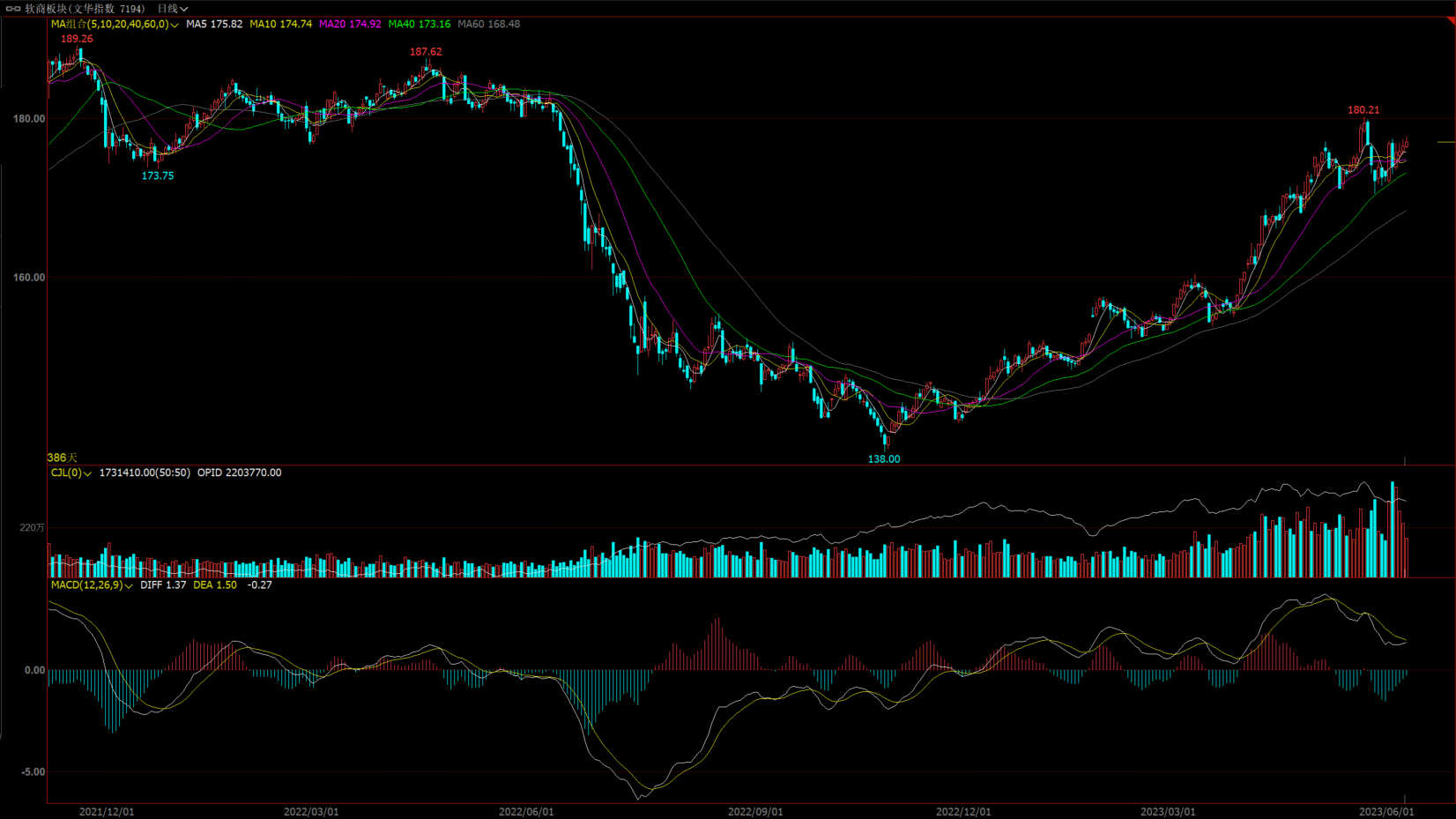
Task: Click the 2022/12/01 date axis marker
Action: pyautogui.click(x=963, y=811)
